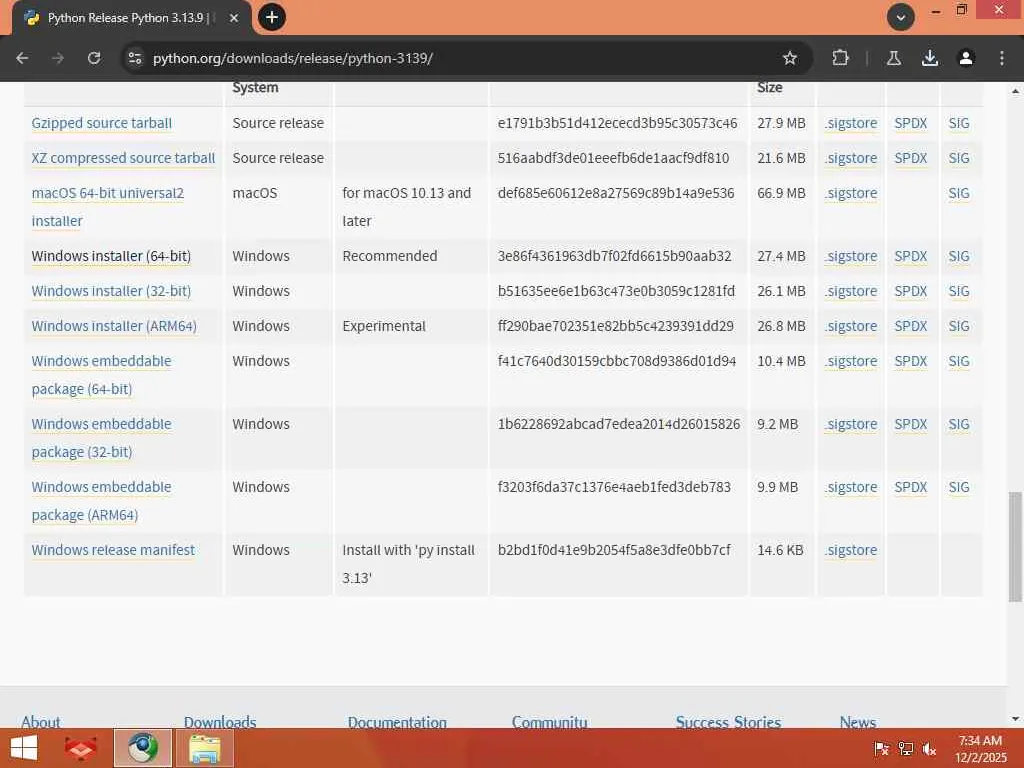1024x768 pixels.
Task: Reload the Python release page
Action: tap(94, 58)
